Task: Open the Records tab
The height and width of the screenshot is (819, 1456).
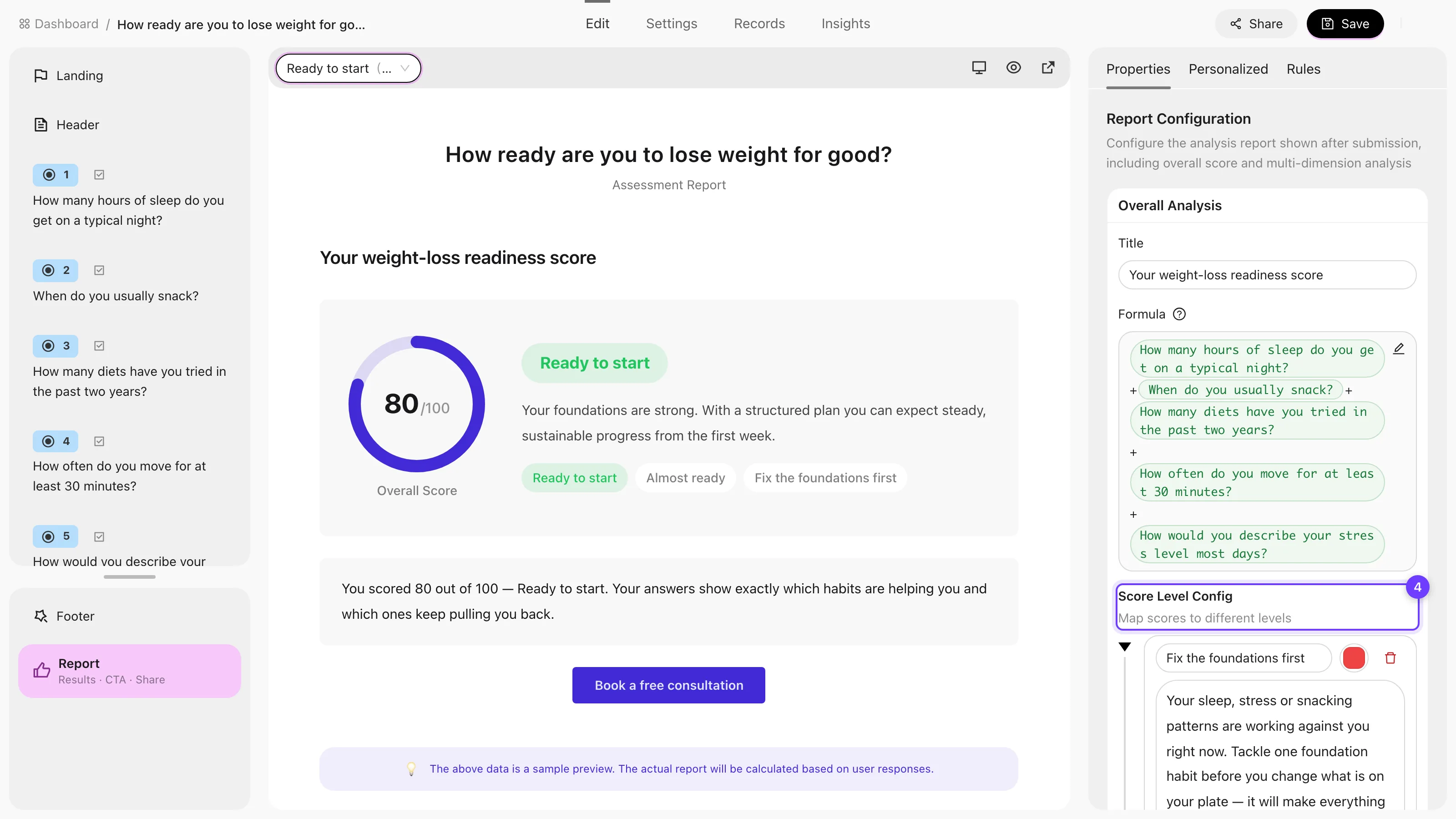Action: (759, 24)
